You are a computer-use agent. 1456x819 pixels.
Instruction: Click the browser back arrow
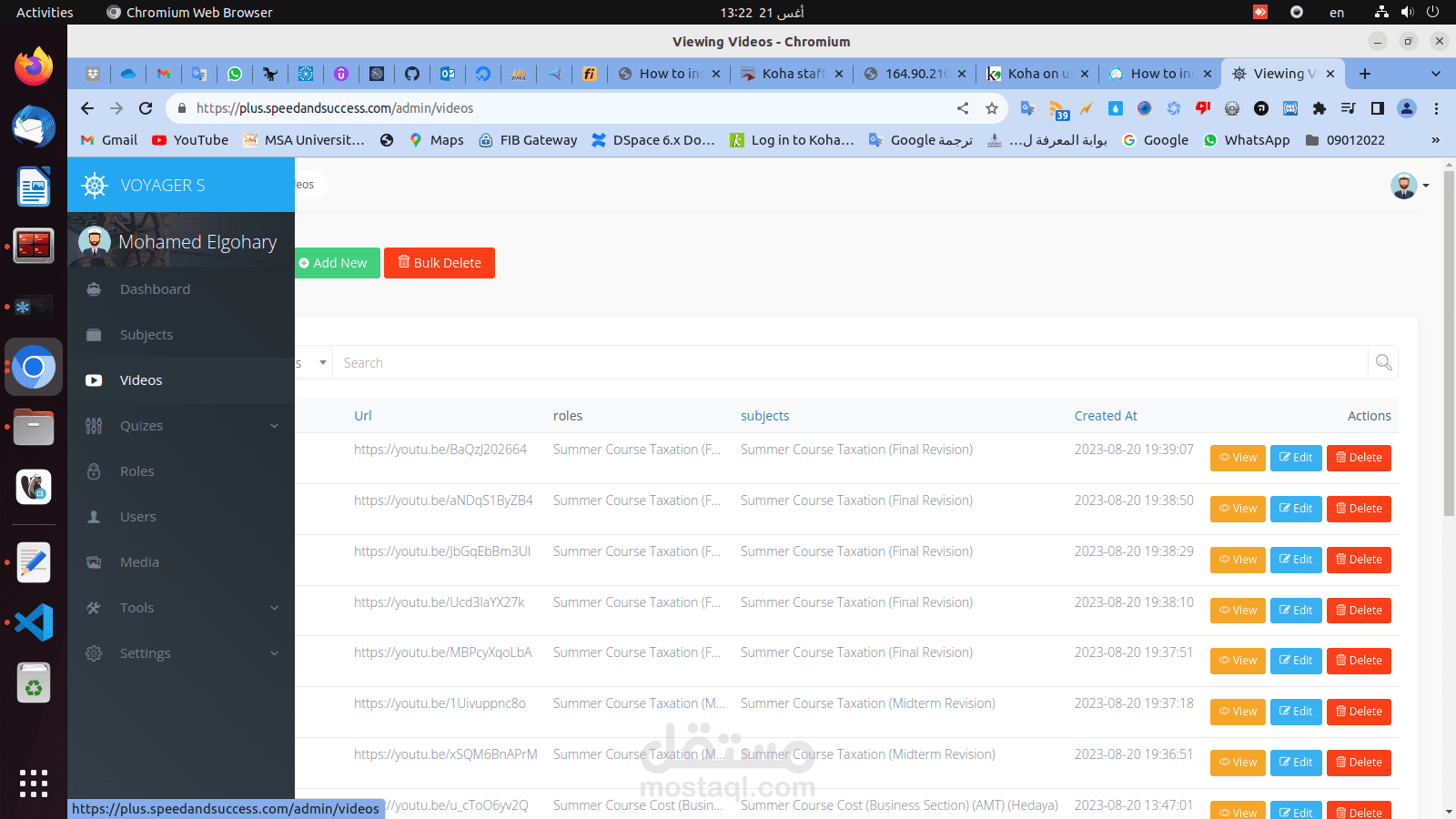point(87,108)
